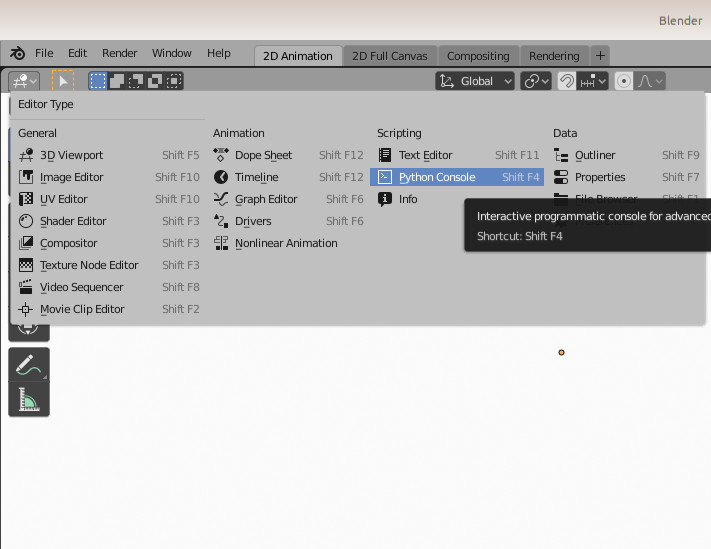Select Timeline editor entry
Screen dimensions: 711x549
288,177
